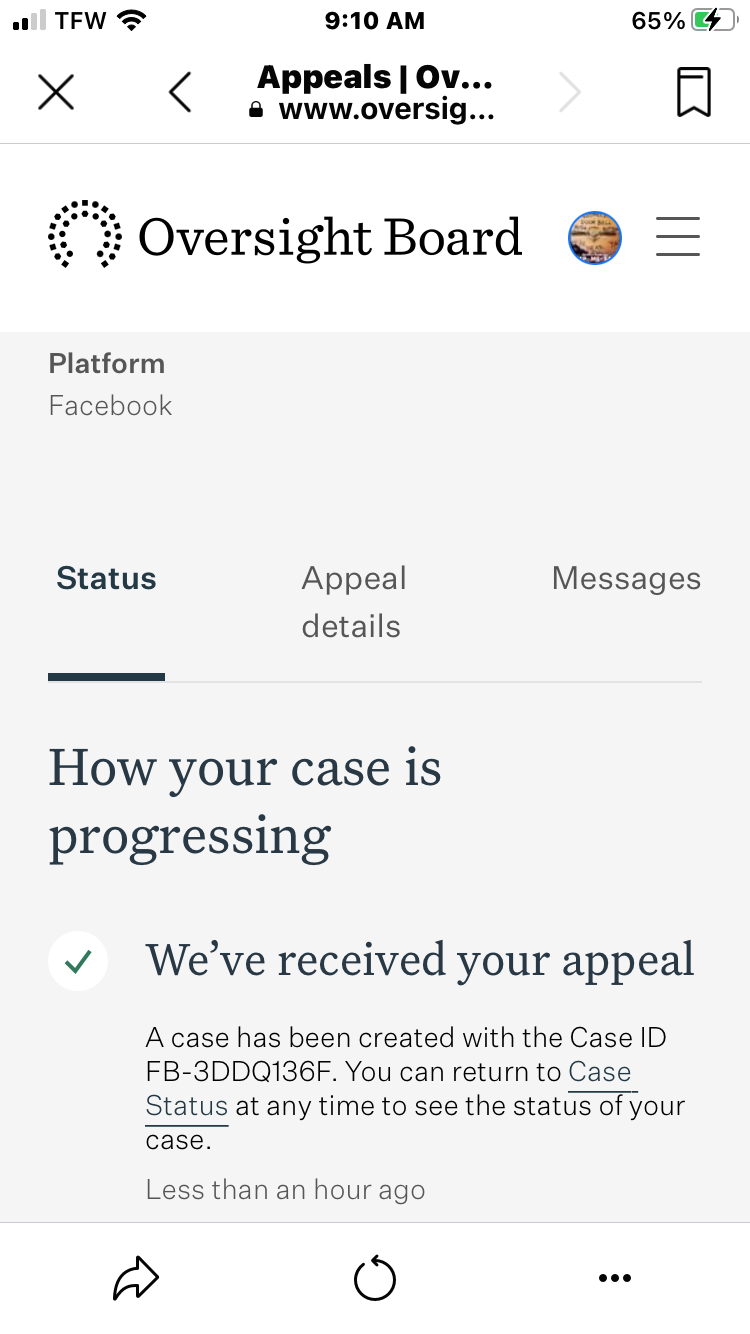Tap the Wi-Fi status icon
This screenshot has height=1334, width=750.
(x=131, y=20)
